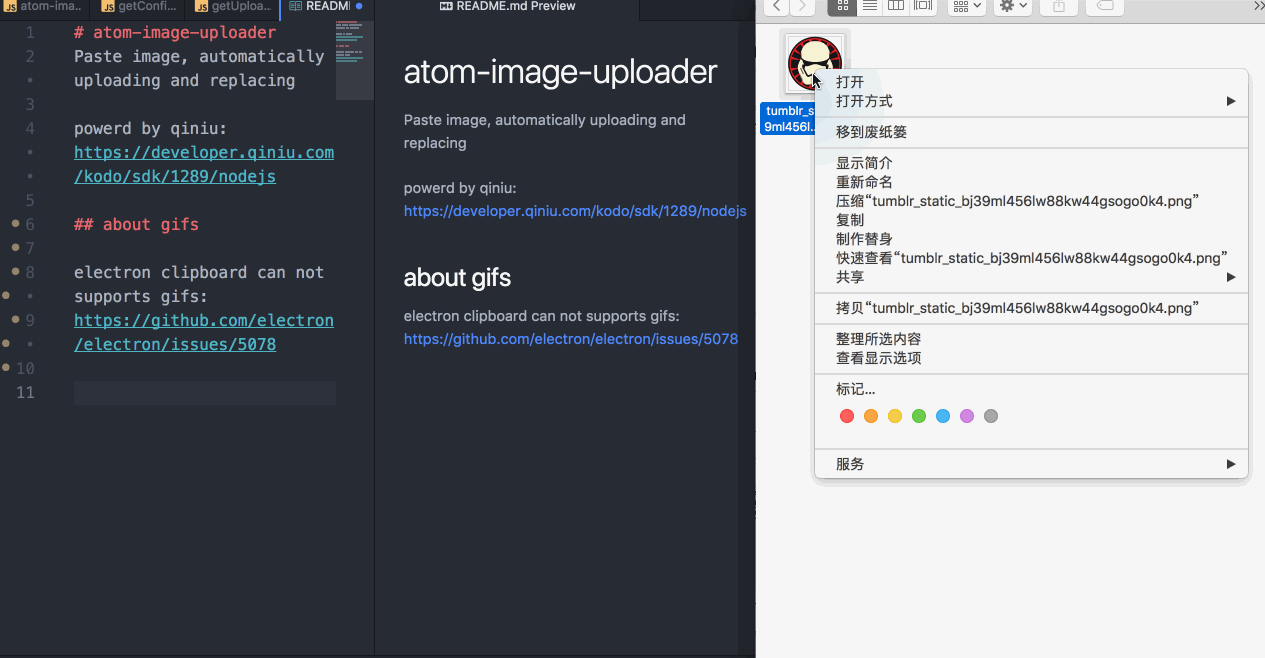
Task: Click the '## about gifs' line in editor
Action: click(x=136, y=224)
